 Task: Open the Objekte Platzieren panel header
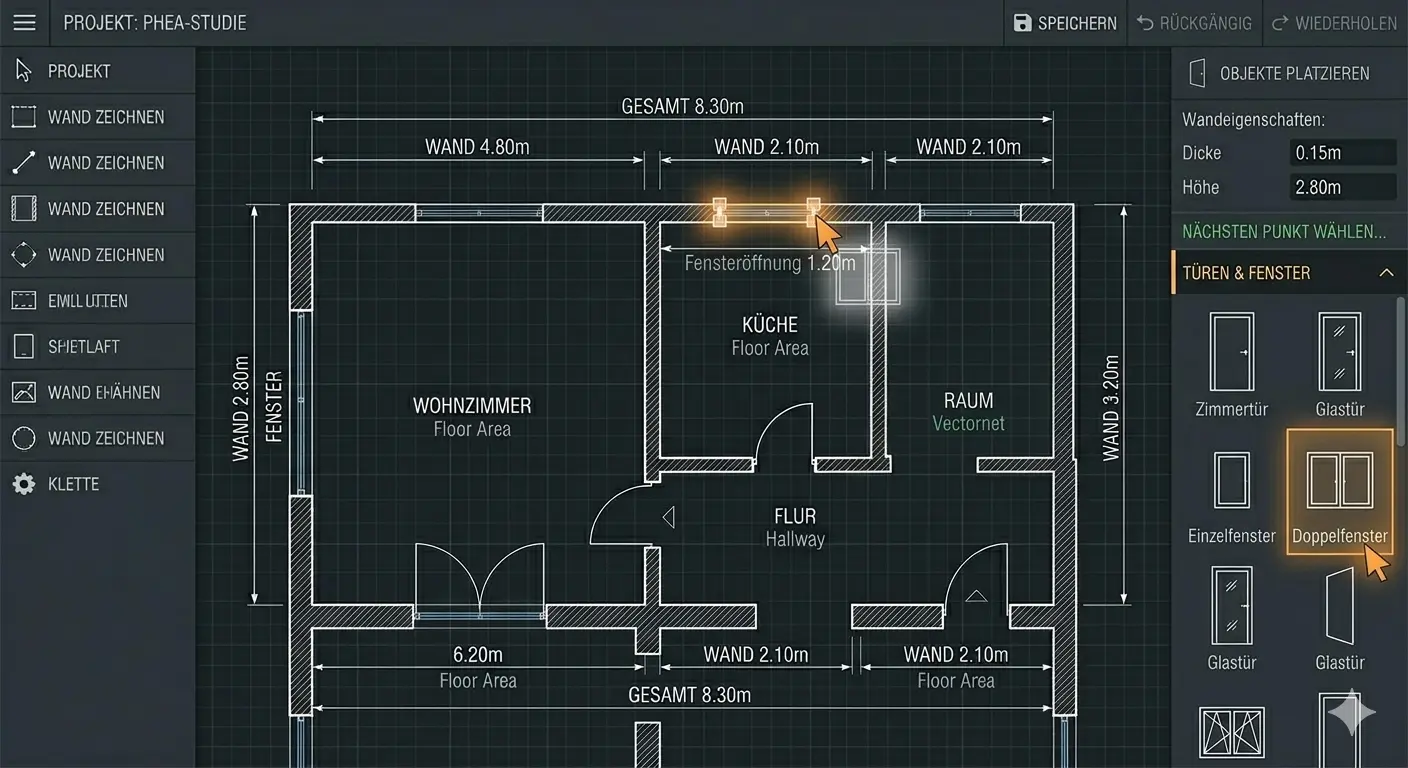1289,73
